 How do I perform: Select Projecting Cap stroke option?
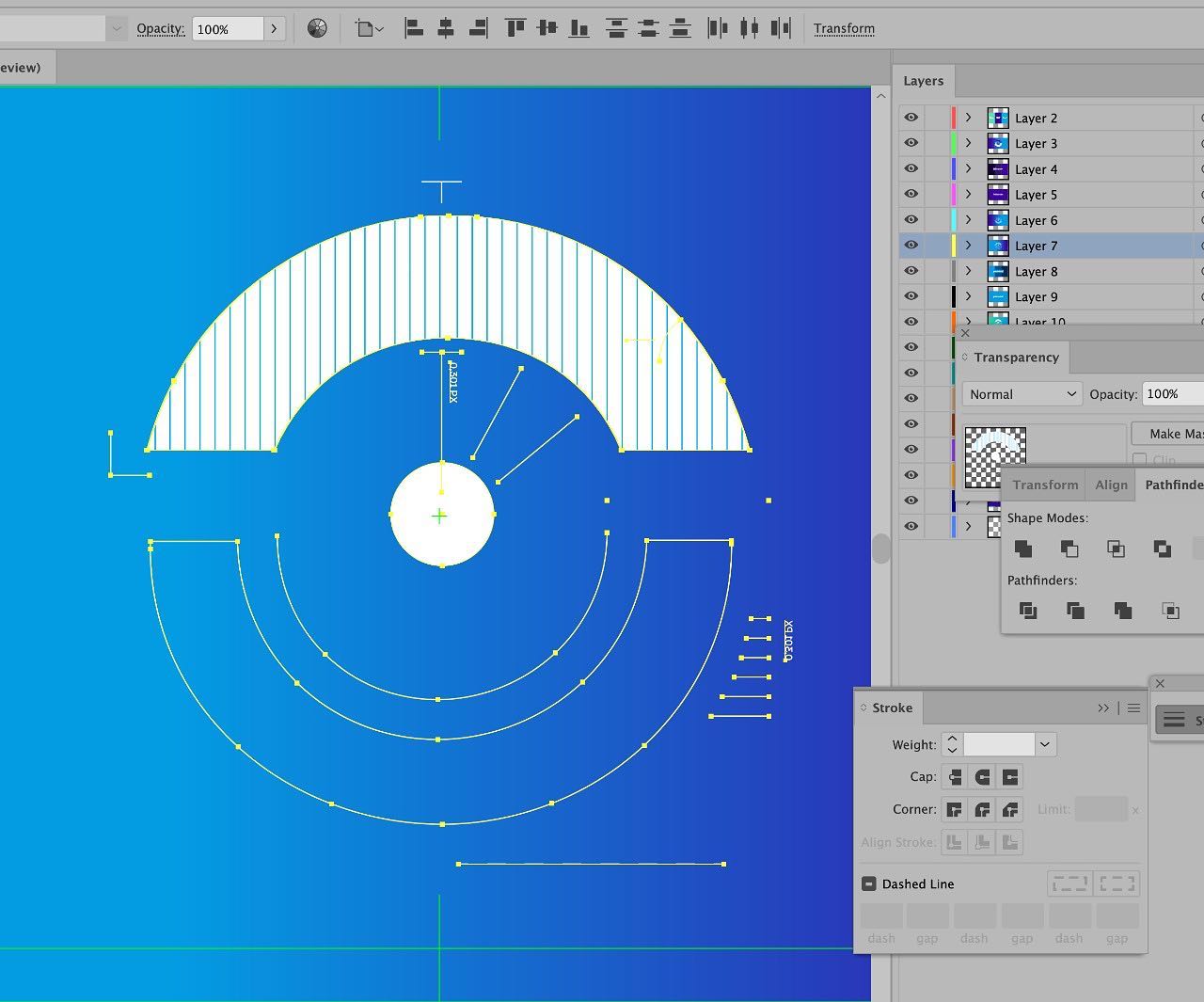click(x=1010, y=777)
